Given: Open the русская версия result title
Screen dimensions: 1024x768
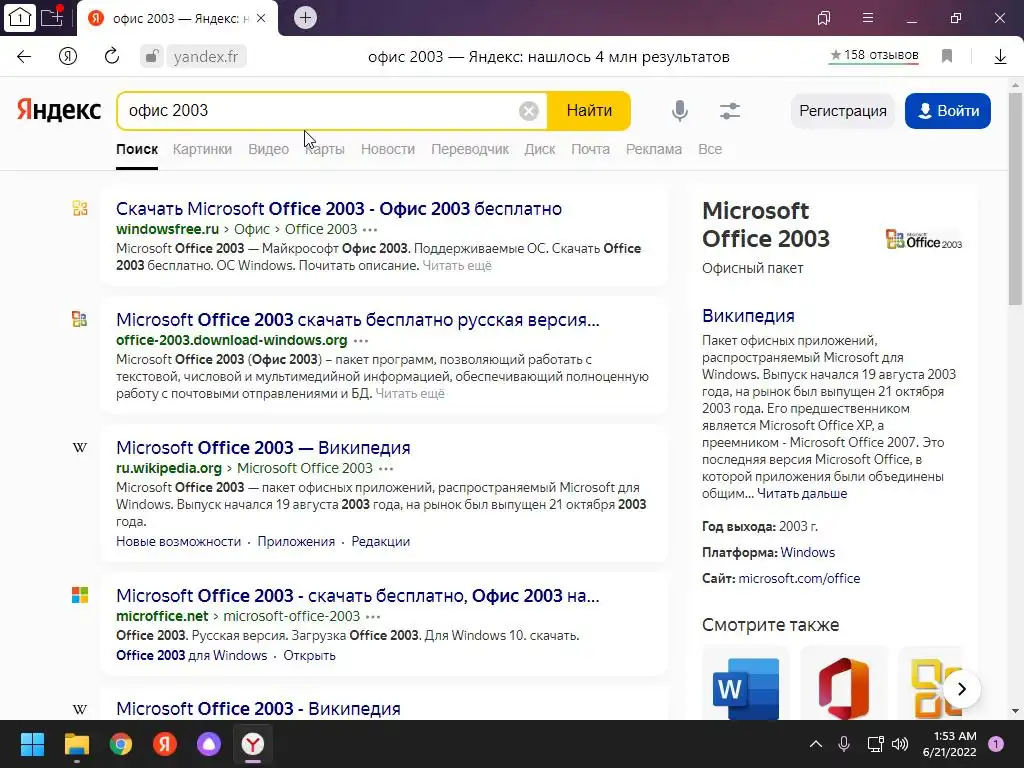Looking at the screenshot, I should pyautogui.click(x=358, y=319).
